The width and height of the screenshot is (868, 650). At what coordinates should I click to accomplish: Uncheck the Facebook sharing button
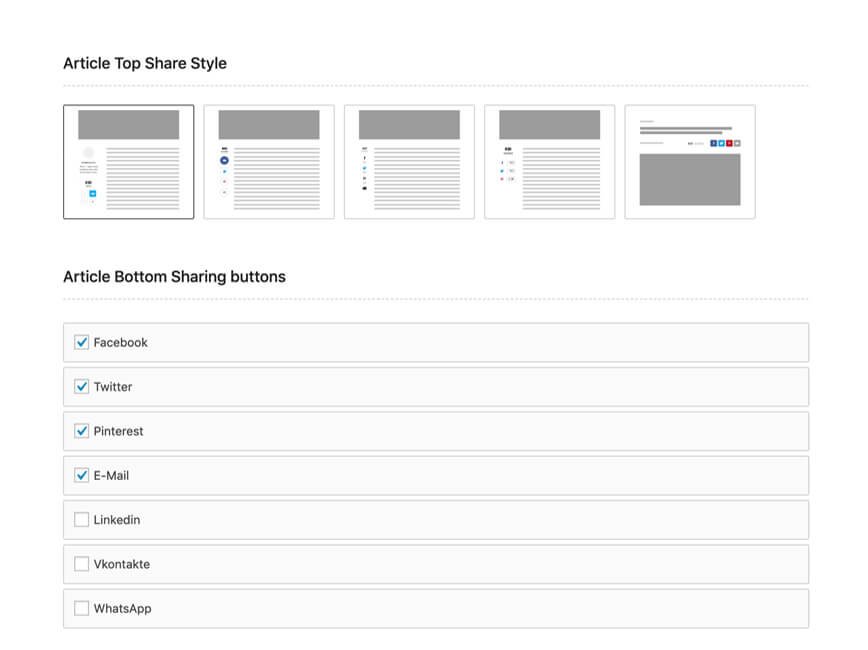(x=81, y=342)
